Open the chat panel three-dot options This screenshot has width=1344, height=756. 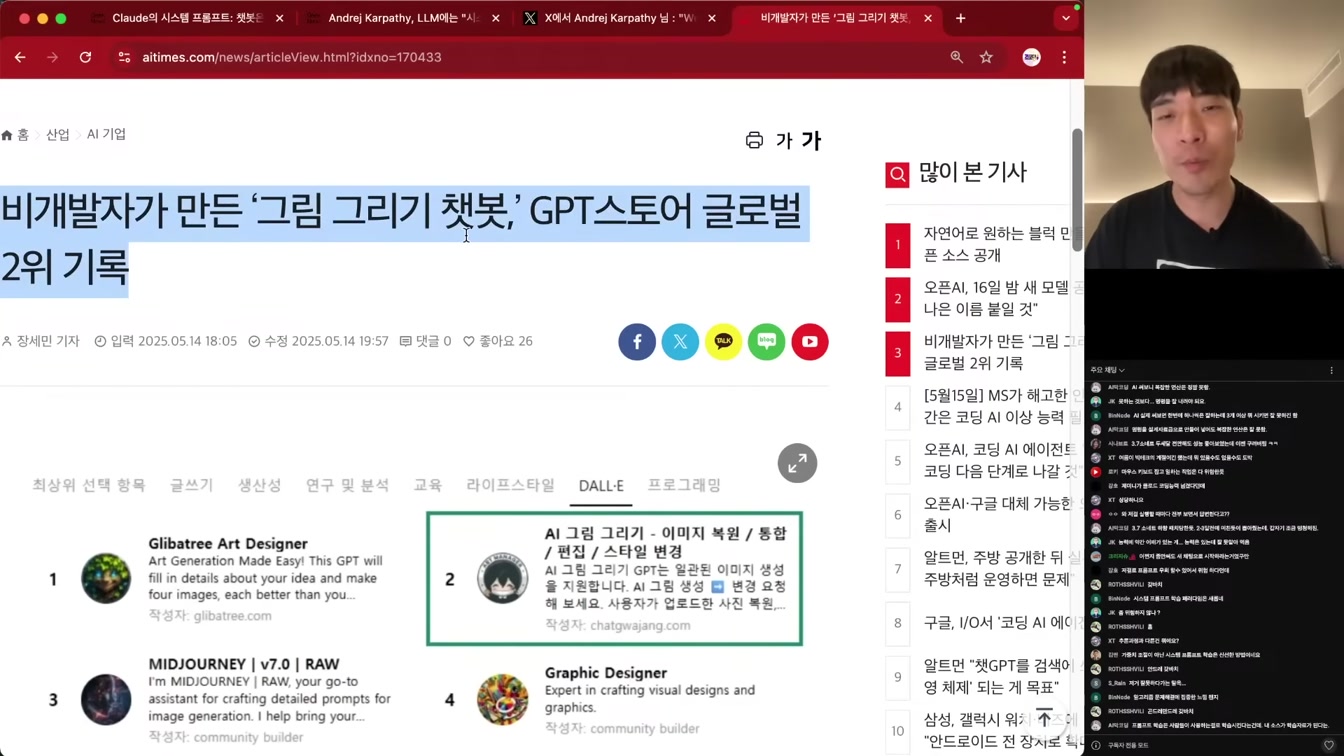(1331, 370)
